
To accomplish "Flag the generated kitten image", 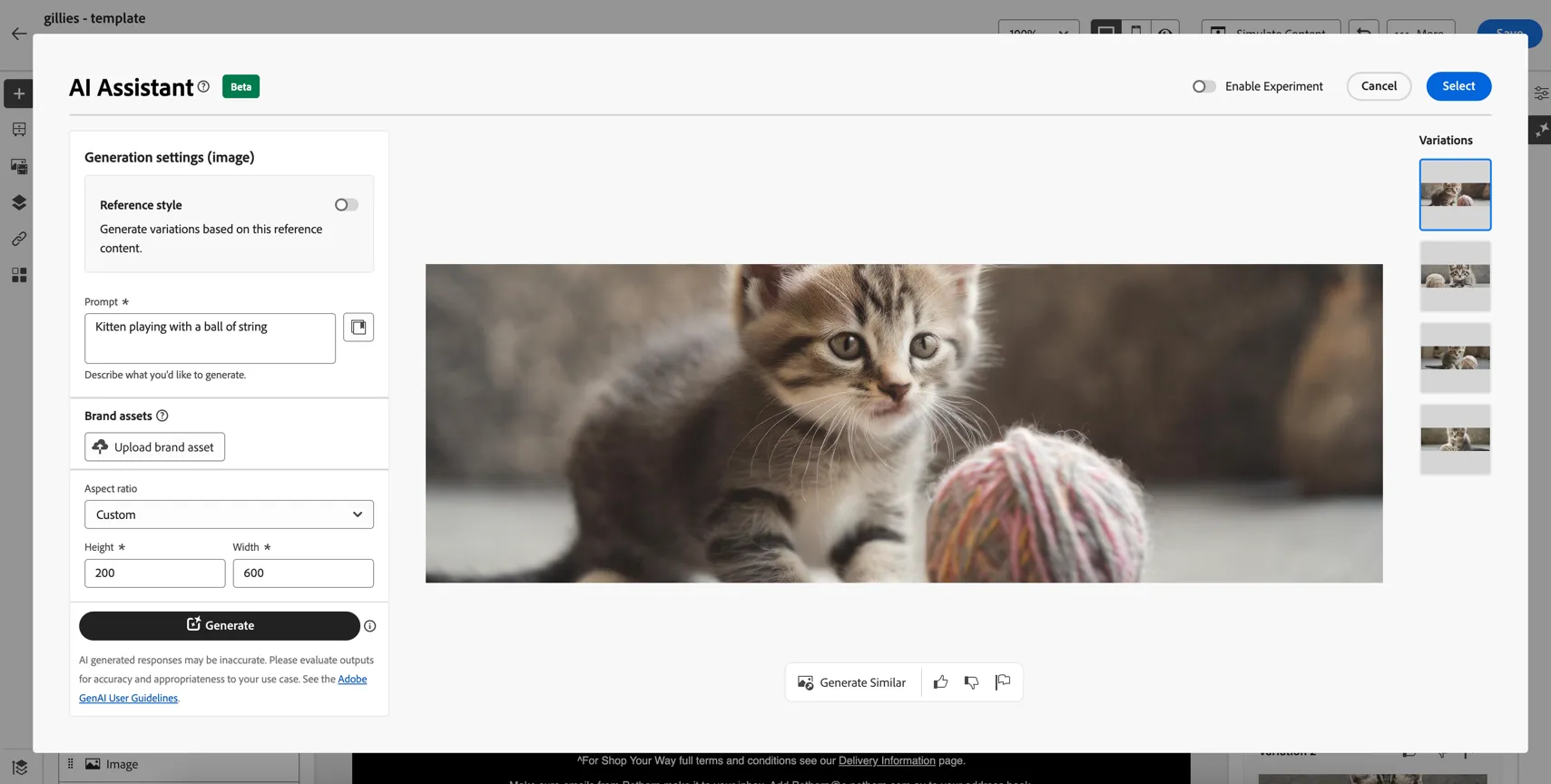I will pyautogui.click(x=1003, y=682).
